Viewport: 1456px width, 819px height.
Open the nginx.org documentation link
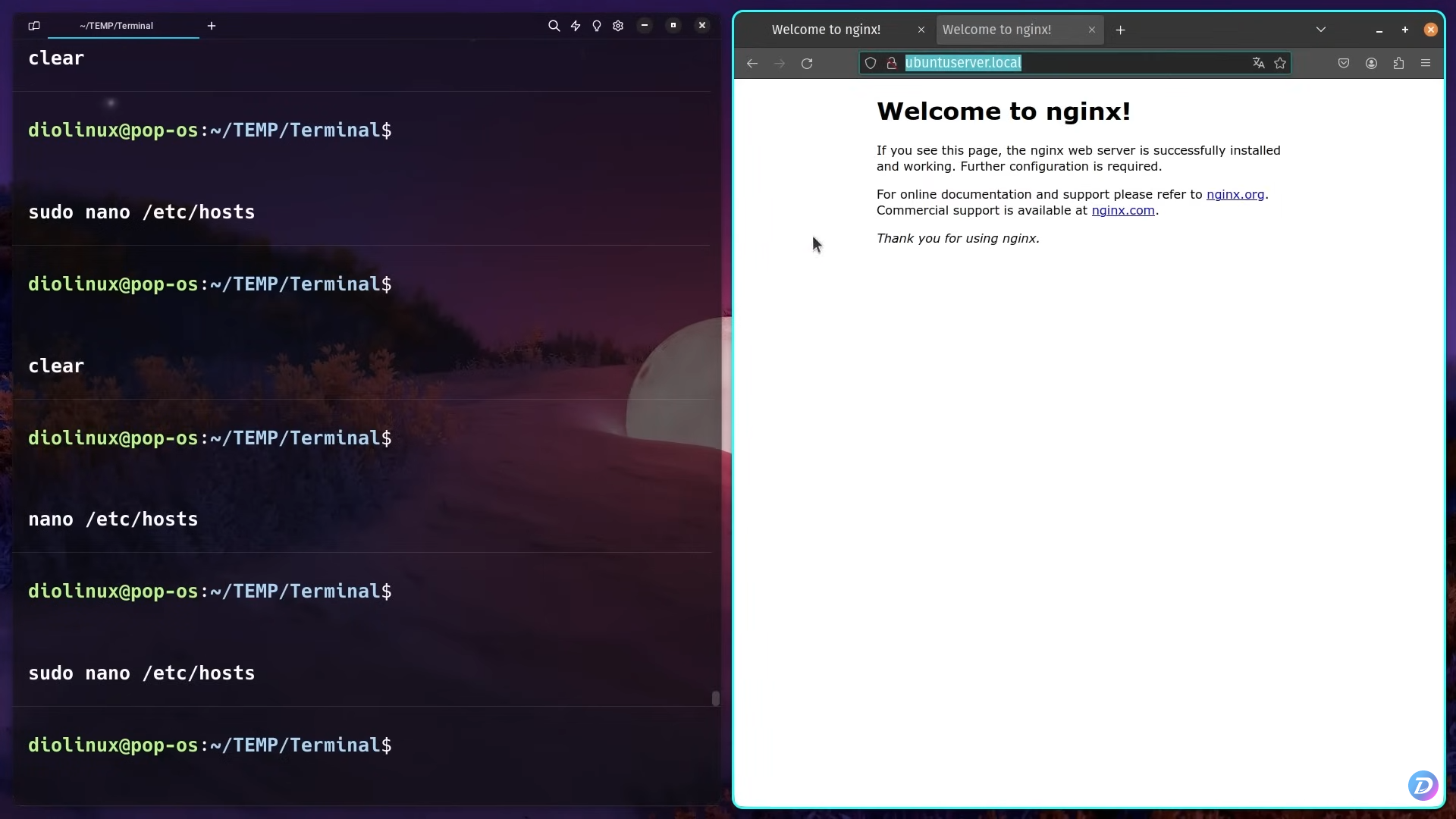click(1235, 194)
